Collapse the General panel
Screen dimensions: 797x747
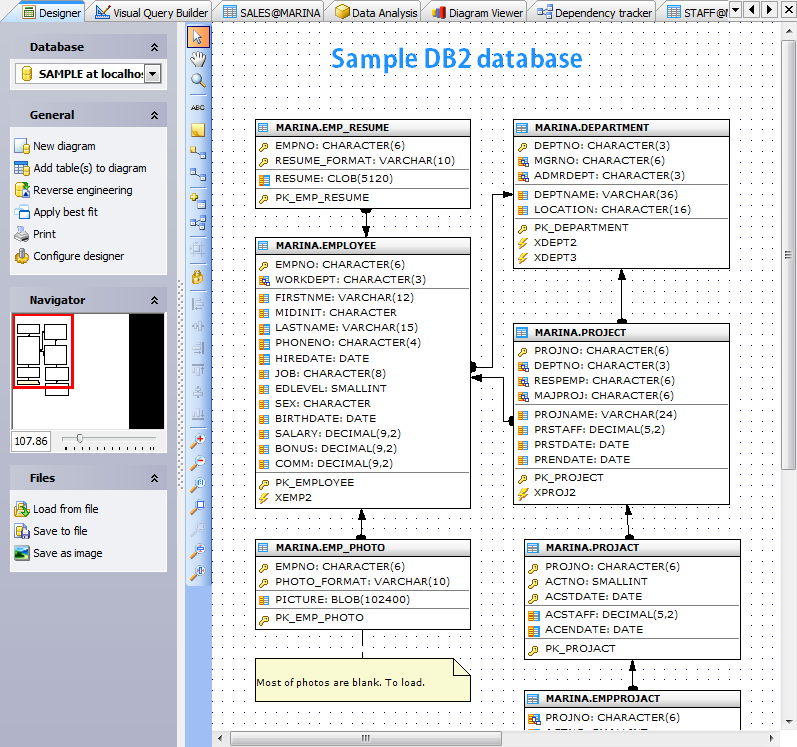tap(155, 115)
